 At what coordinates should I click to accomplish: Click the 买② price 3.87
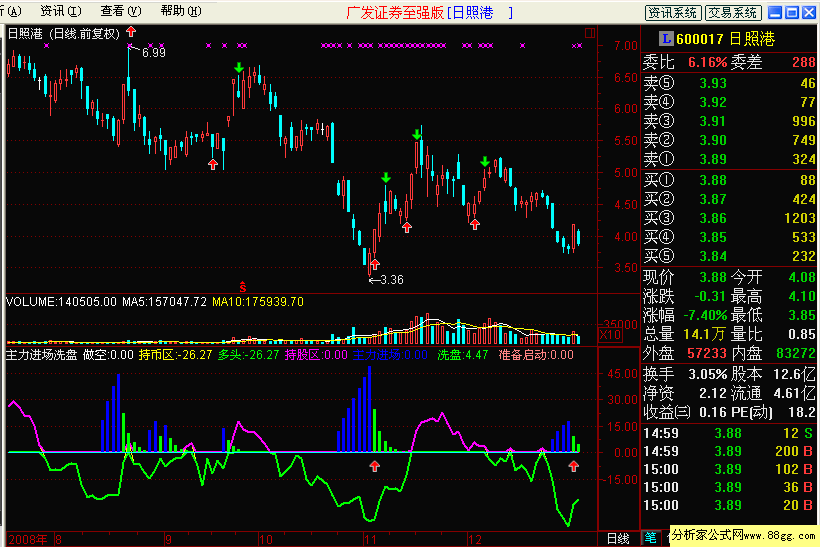(713, 199)
